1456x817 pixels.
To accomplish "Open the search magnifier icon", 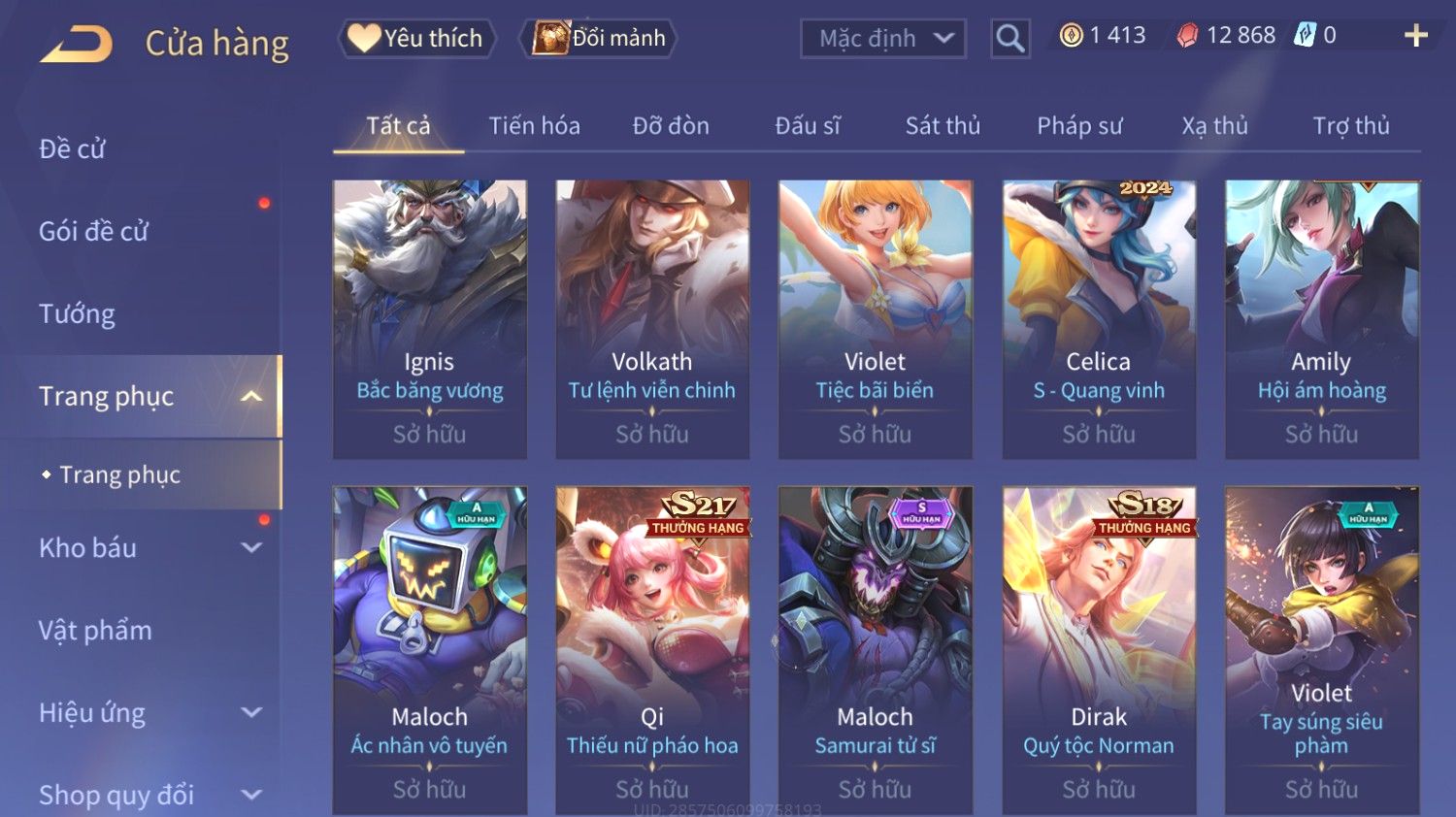I will pyautogui.click(x=1009, y=39).
